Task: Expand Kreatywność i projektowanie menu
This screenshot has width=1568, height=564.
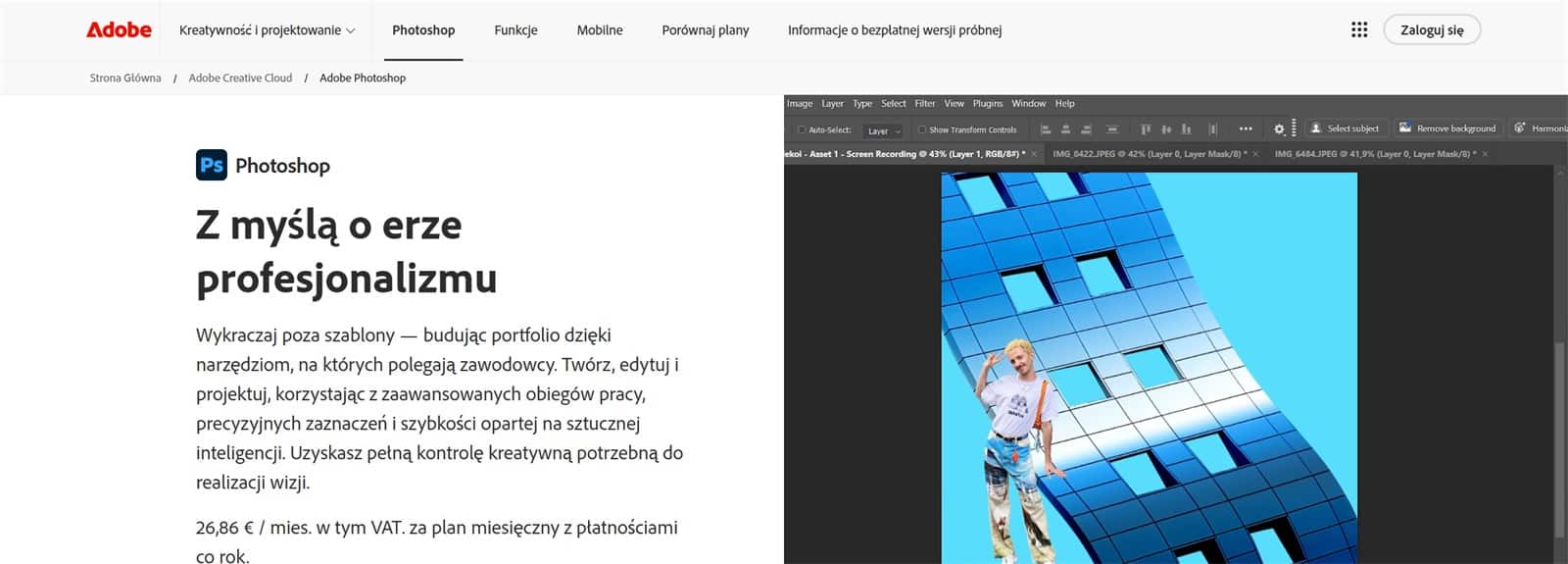Action: pyautogui.click(x=267, y=30)
